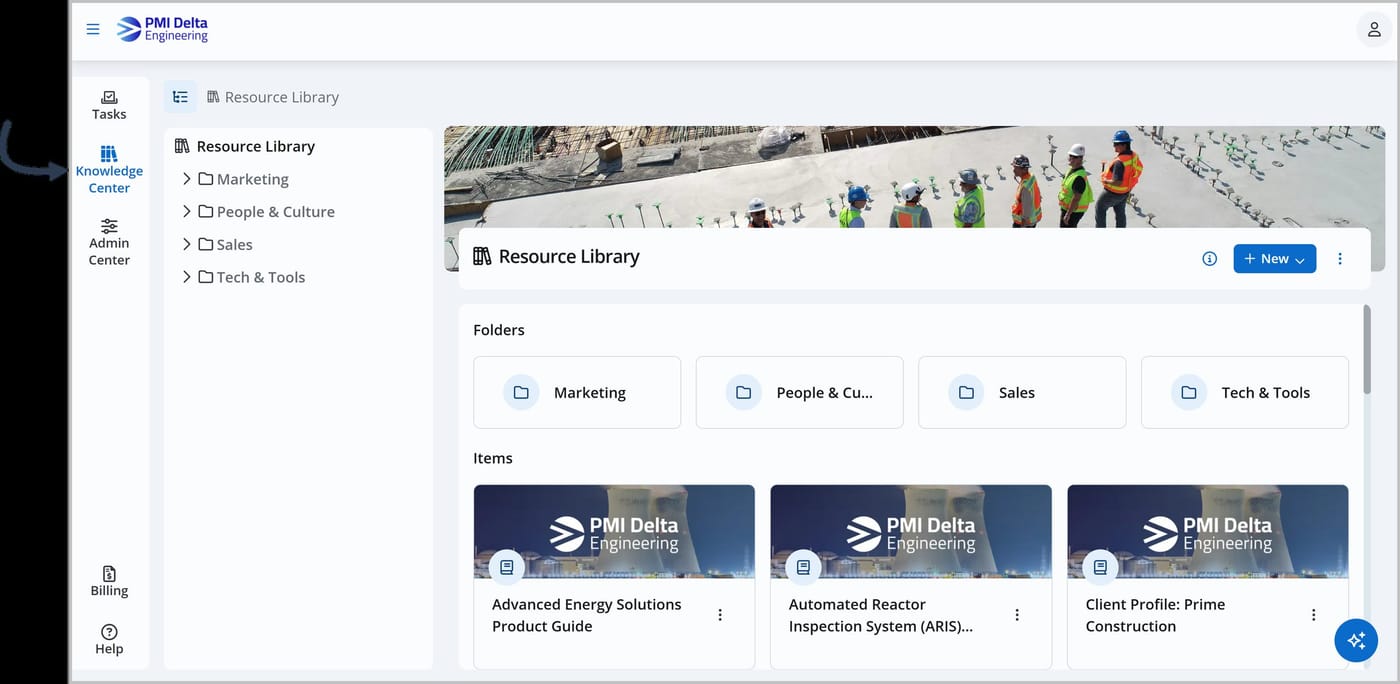Image resolution: width=1400 pixels, height=684 pixels.
Task: Click Advanced Energy Solutions Product Guide title
Action: click(586, 615)
